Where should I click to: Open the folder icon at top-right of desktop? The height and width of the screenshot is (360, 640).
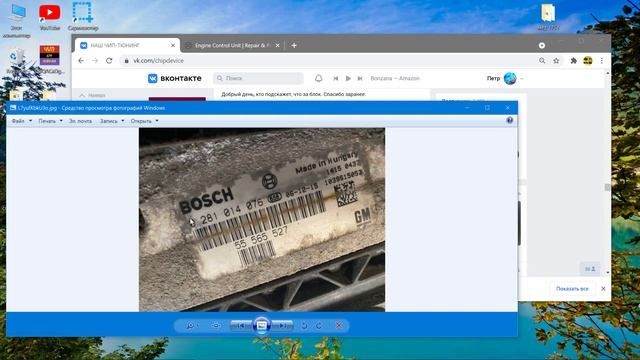[x=548, y=17]
